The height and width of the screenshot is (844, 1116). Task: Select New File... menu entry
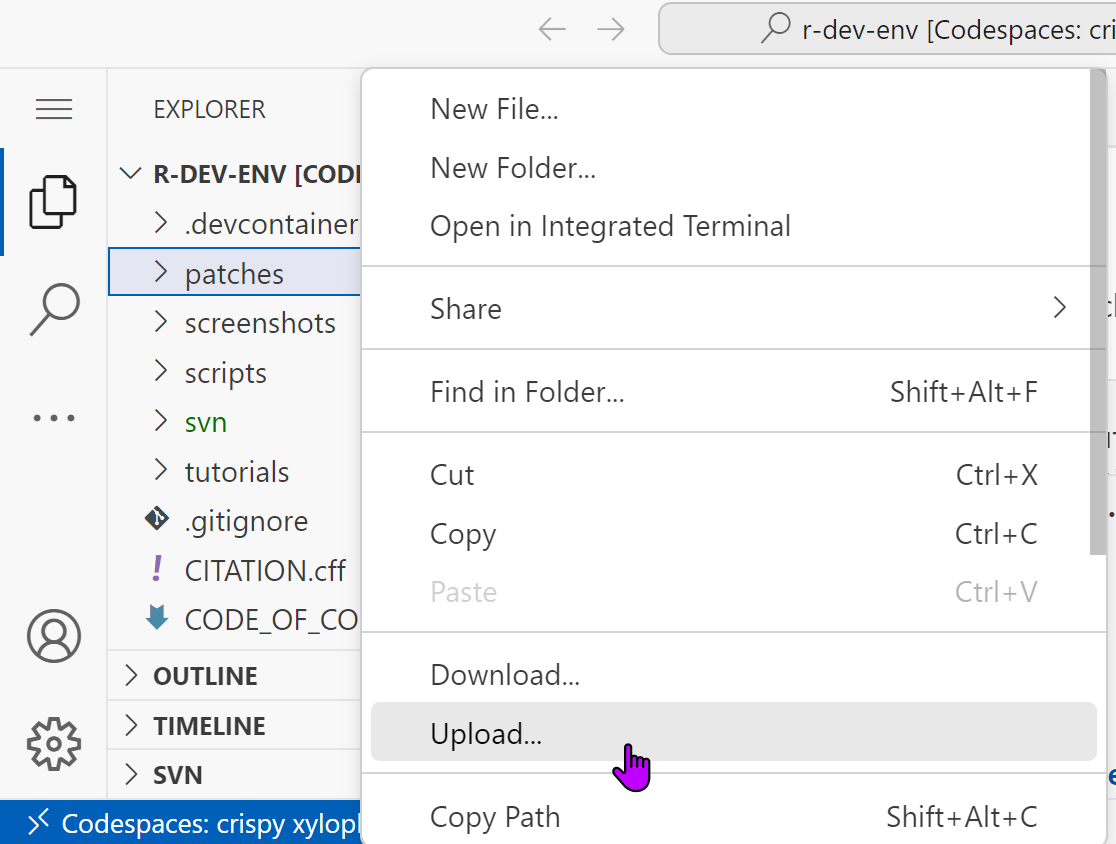(494, 109)
